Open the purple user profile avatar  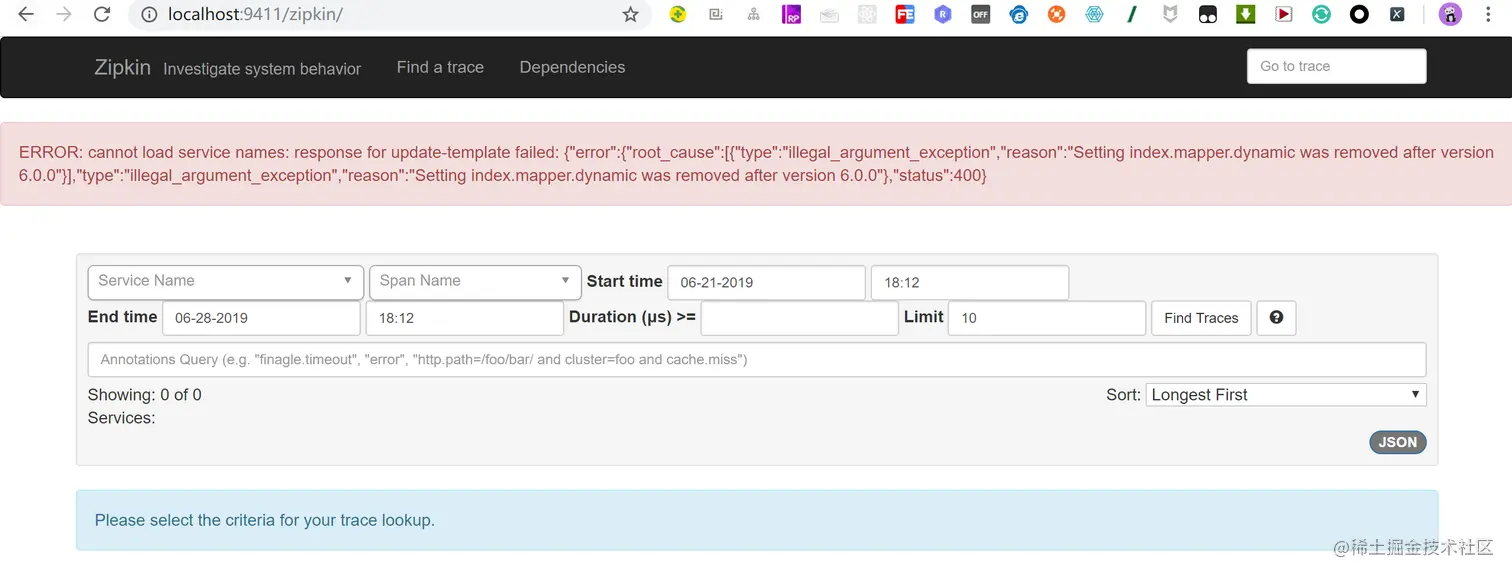pos(1450,15)
